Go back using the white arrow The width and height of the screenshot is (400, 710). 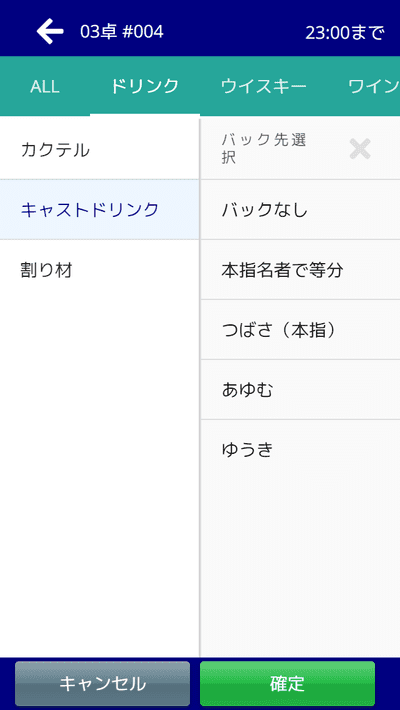(x=50, y=32)
